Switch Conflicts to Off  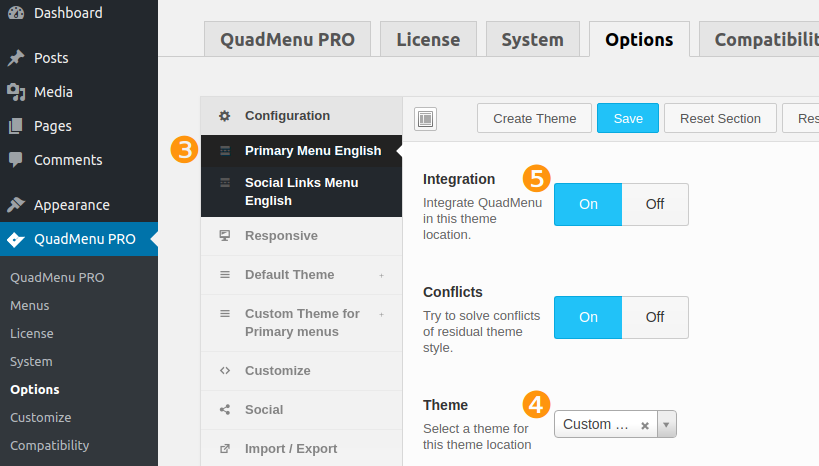(x=655, y=317)
